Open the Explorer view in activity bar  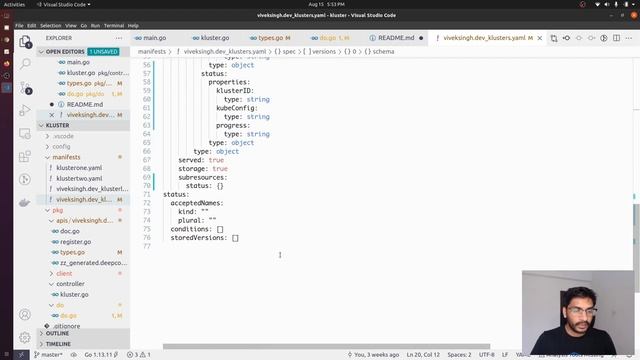[x=25, y=41]
